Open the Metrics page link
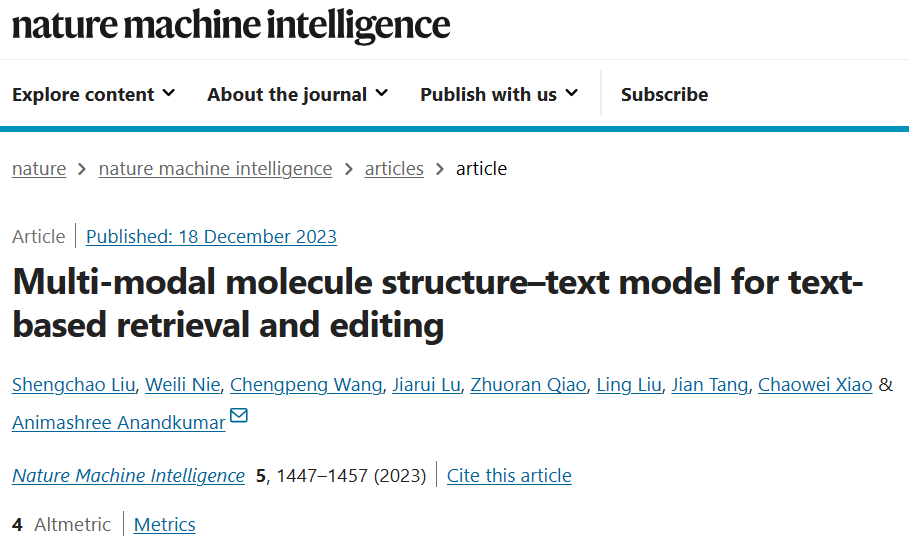 [x=165, y=525]
